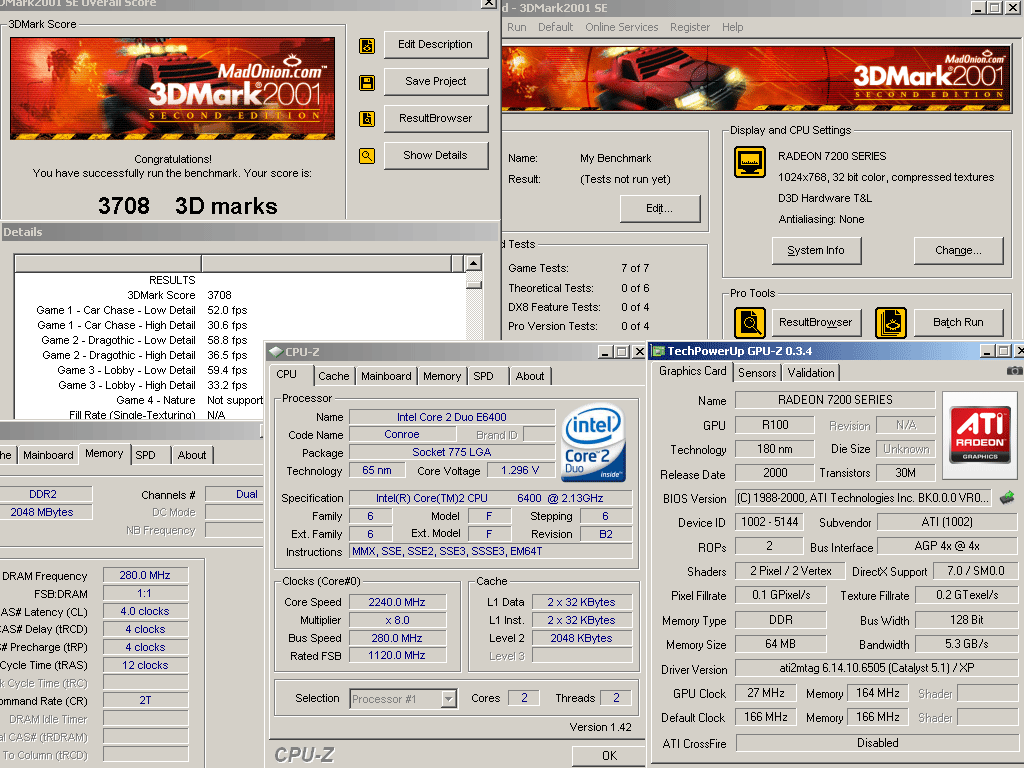Viewport: 1024px width, 768px height.
Task: Open the Online Services menu
Action: coord(622,27)
